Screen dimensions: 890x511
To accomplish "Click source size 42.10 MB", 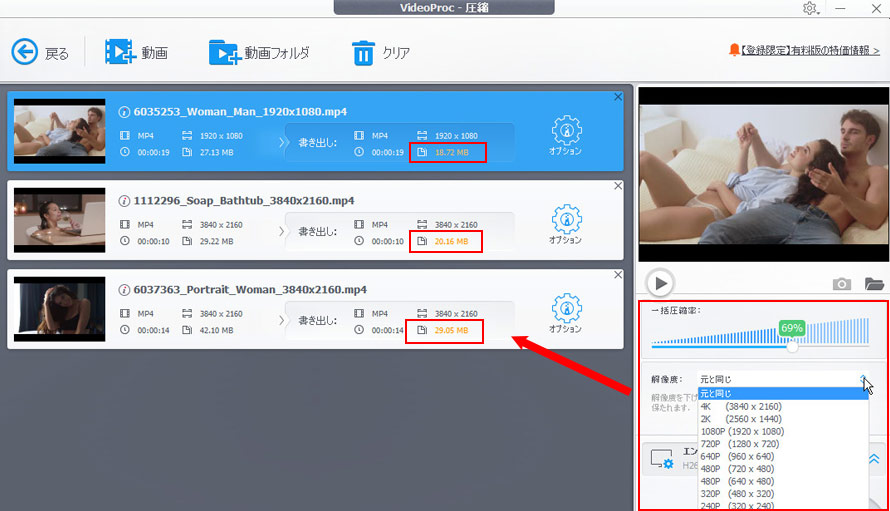I will tap(216, 330).
